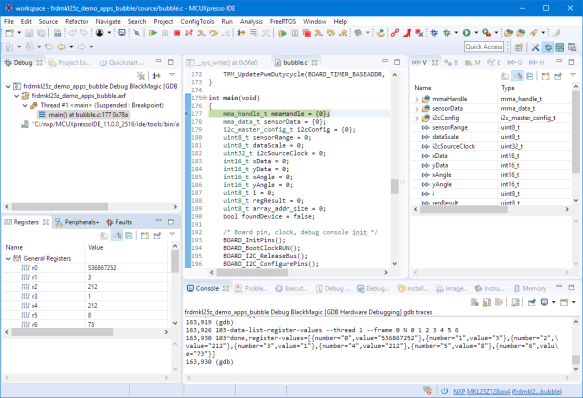The height and width of the screenshot is (398, 583).
Task: Minimize the Variables view panel
Action: click(559, 61)
